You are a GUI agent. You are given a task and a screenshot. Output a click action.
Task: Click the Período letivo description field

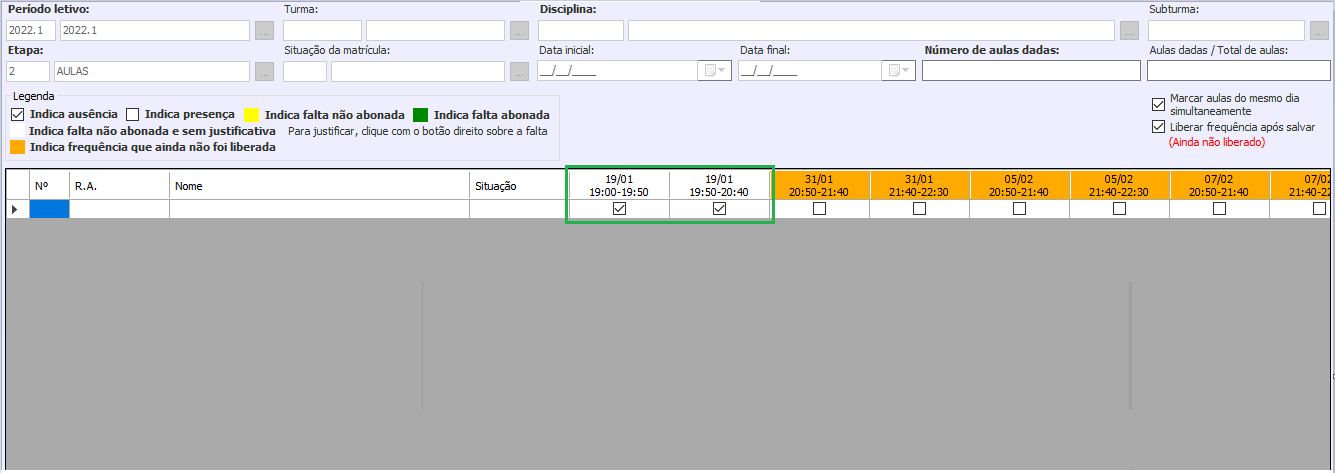[154, 30]
